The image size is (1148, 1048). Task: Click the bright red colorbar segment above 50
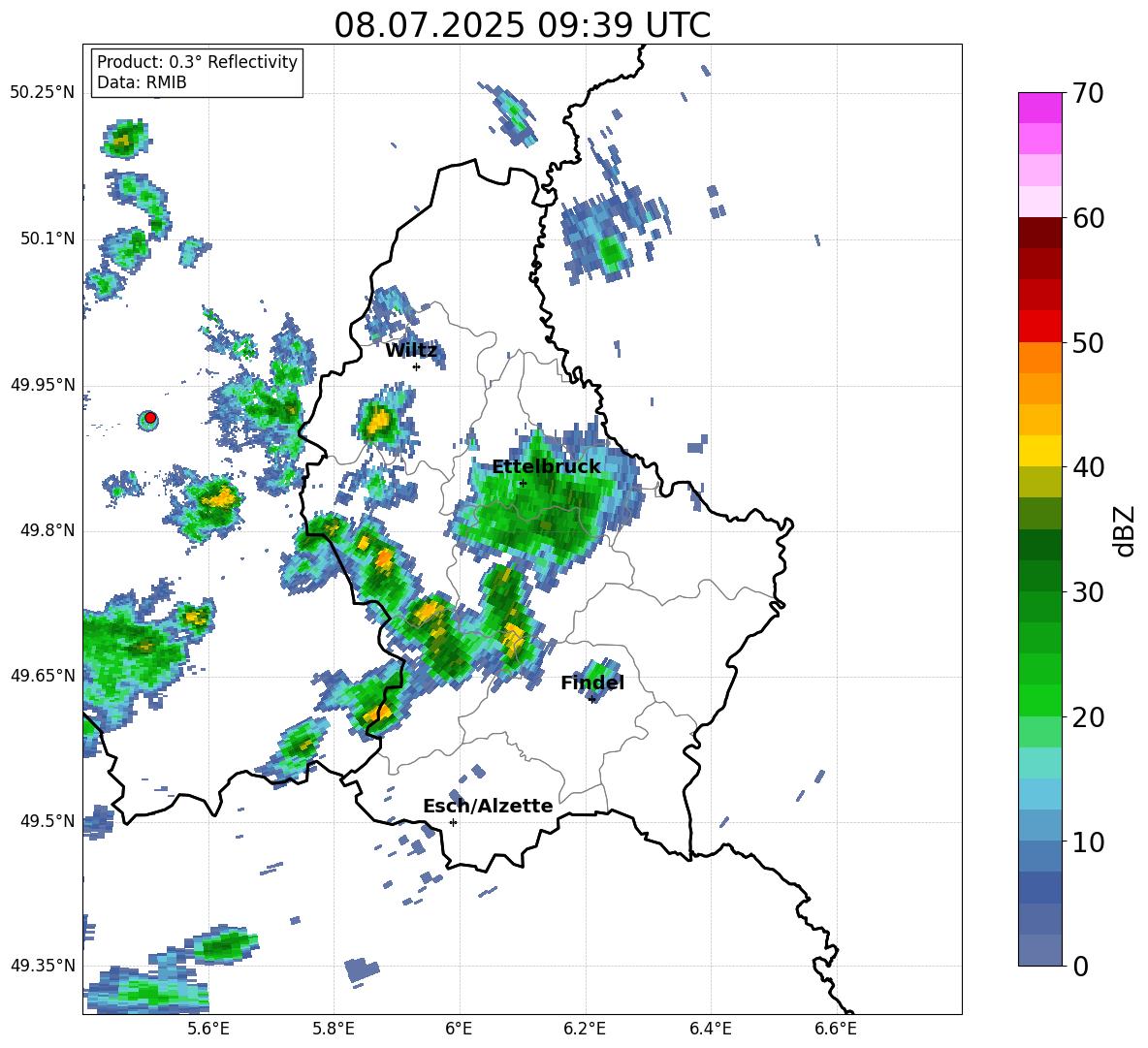1039,326
